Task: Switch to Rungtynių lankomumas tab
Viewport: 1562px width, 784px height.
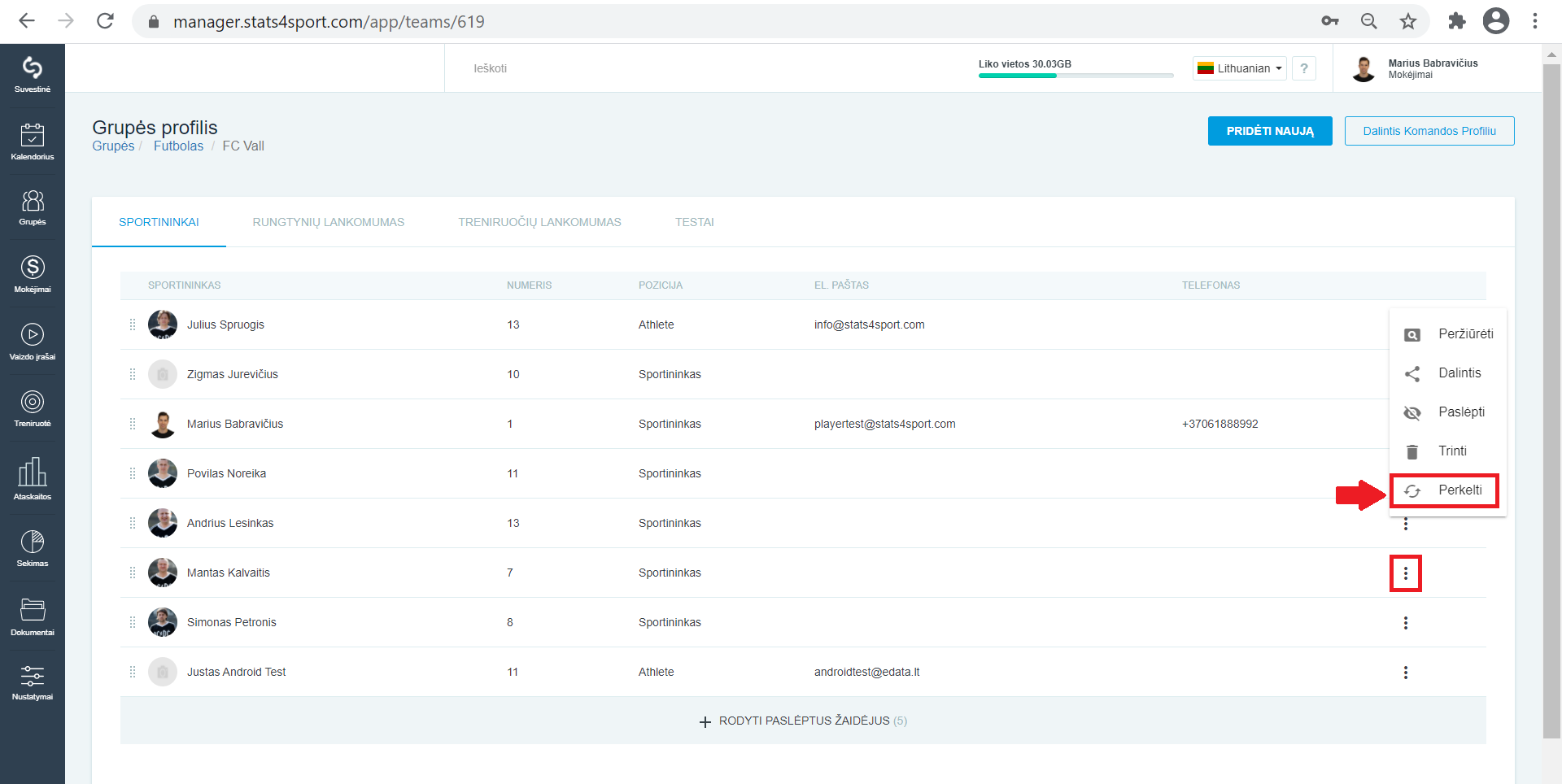Action: 328,222
